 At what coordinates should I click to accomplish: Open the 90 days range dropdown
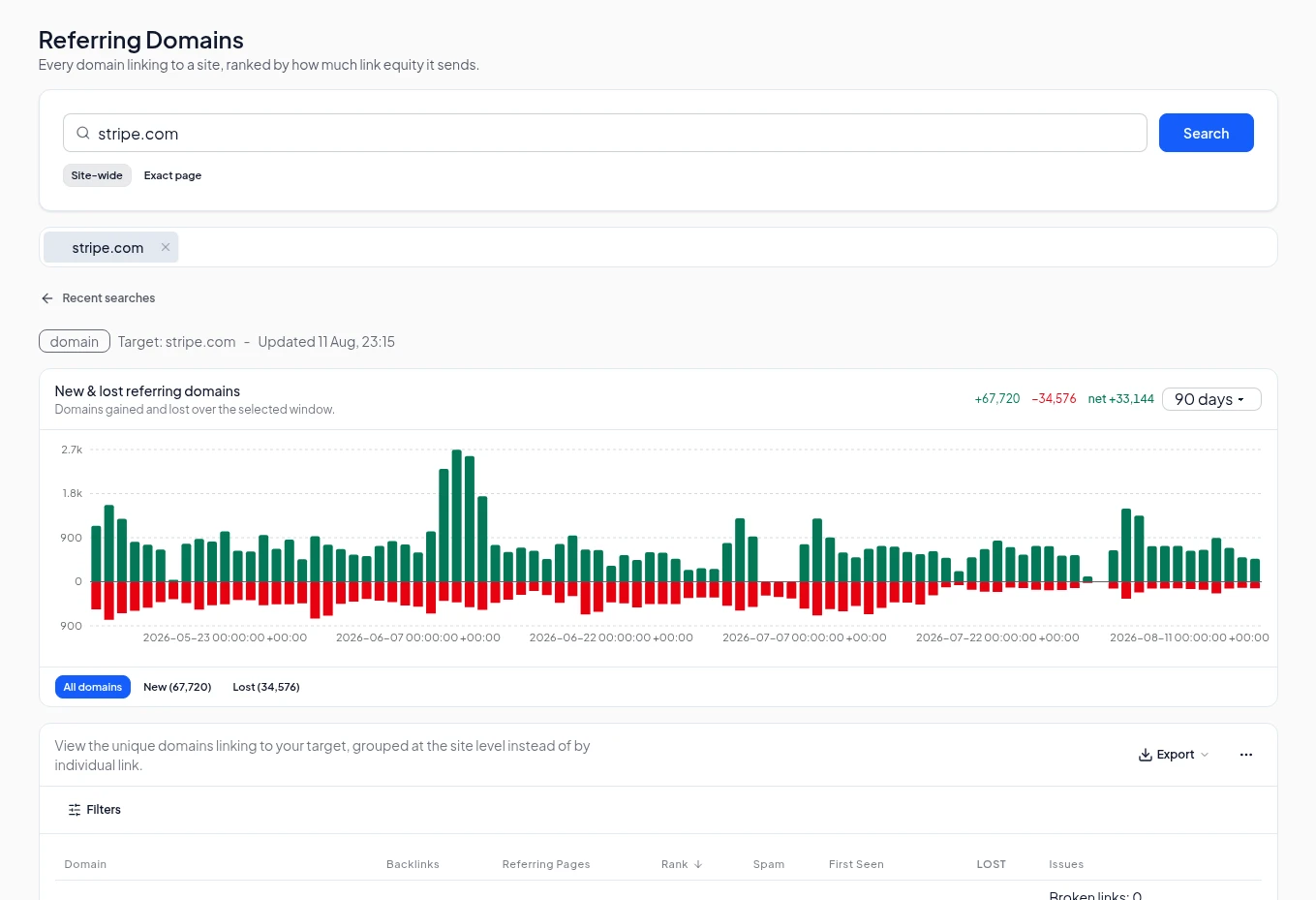click(1211, 399)
